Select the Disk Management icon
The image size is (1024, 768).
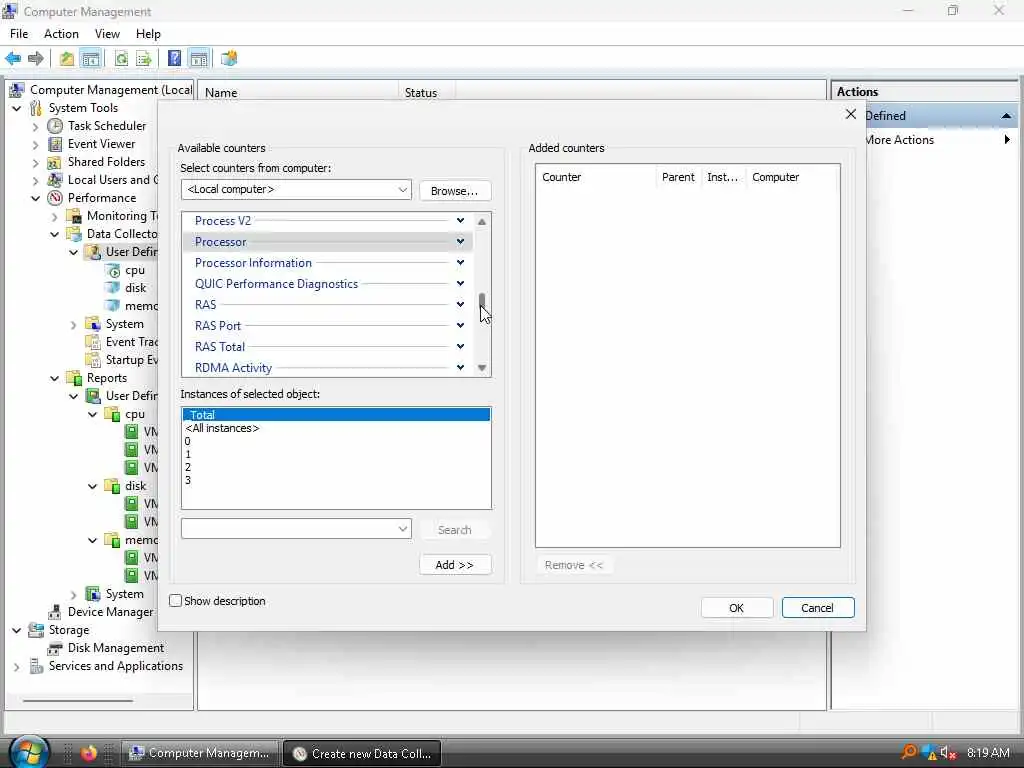tap(56, 648)
